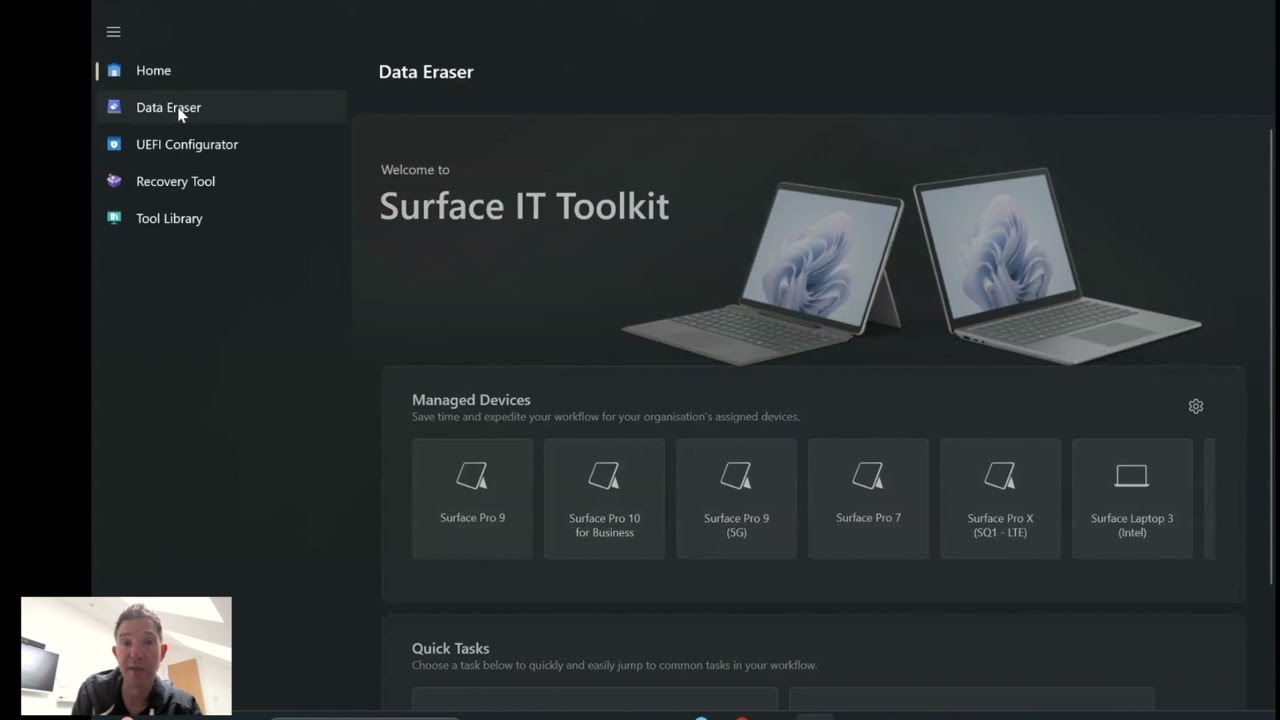Open the Home menu item
1280x720 pixels.
click(222, 70)
